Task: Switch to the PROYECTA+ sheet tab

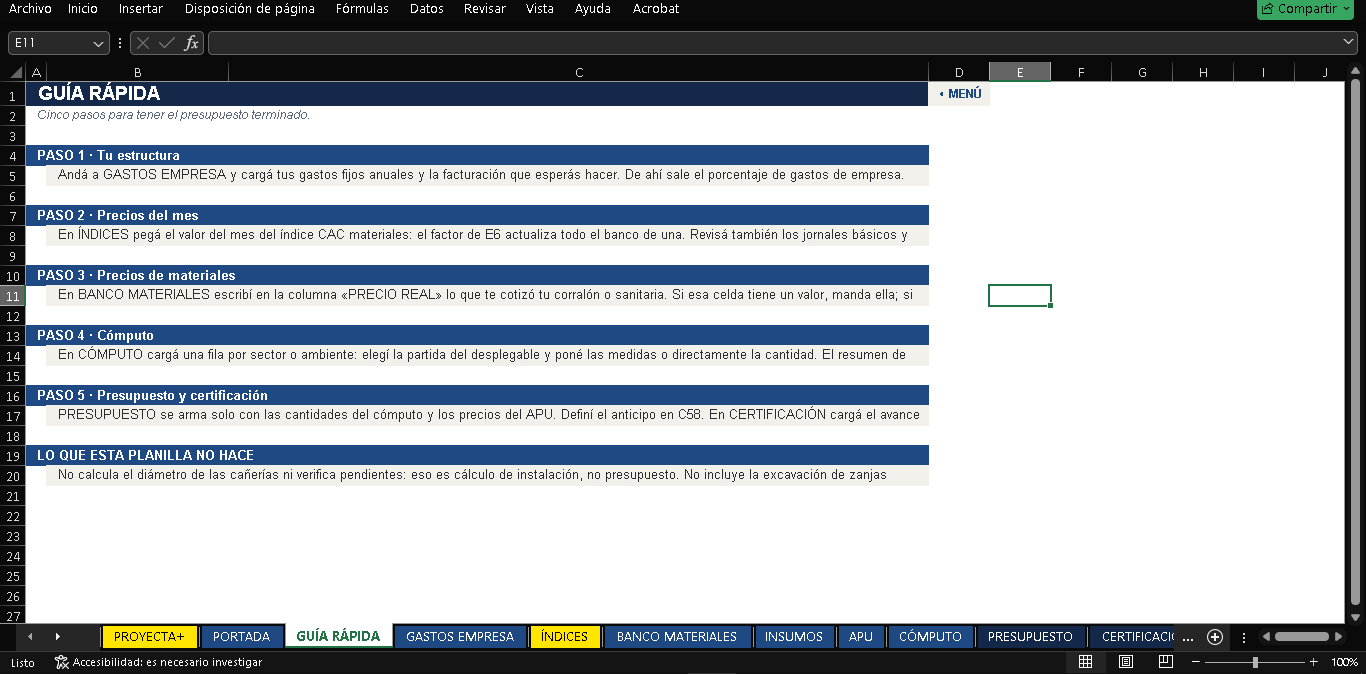Action: pyautogui.click(x=149, y=637)
